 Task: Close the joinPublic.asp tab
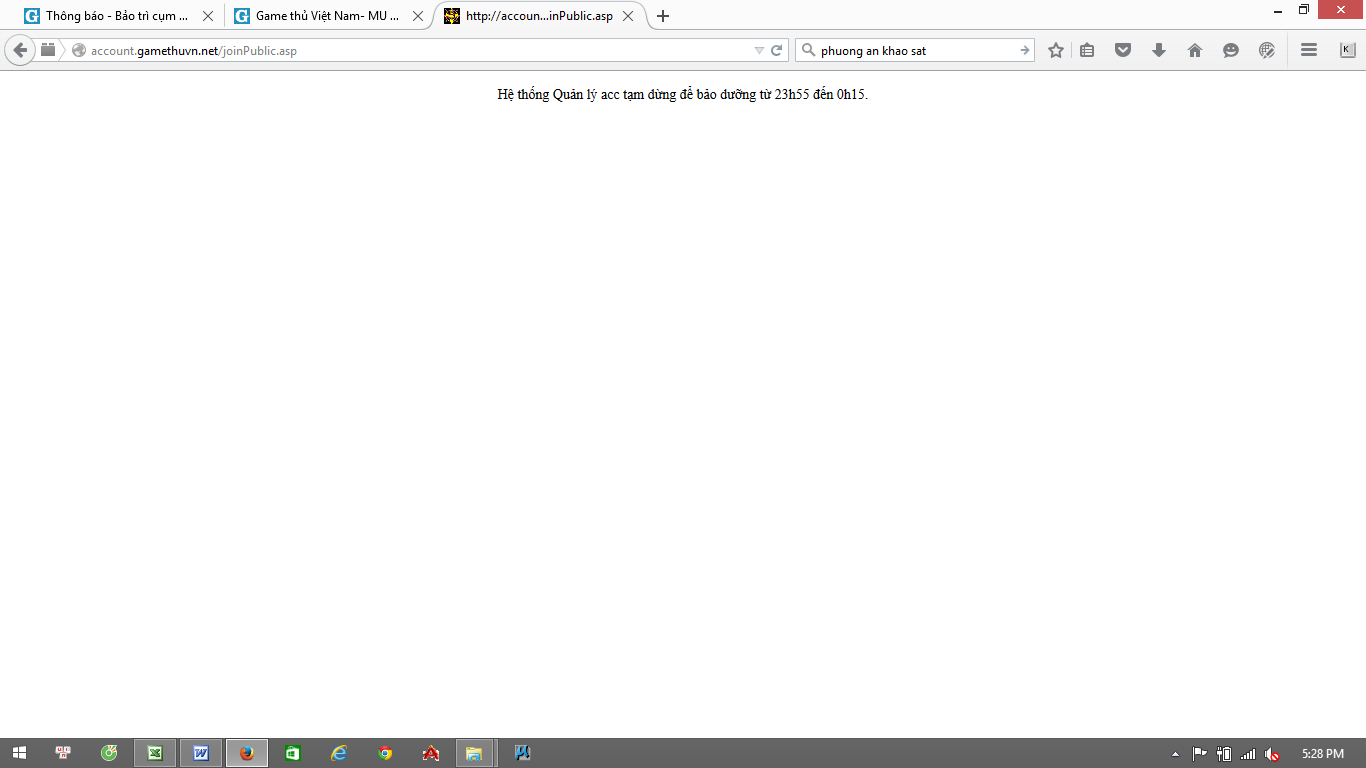628,16
